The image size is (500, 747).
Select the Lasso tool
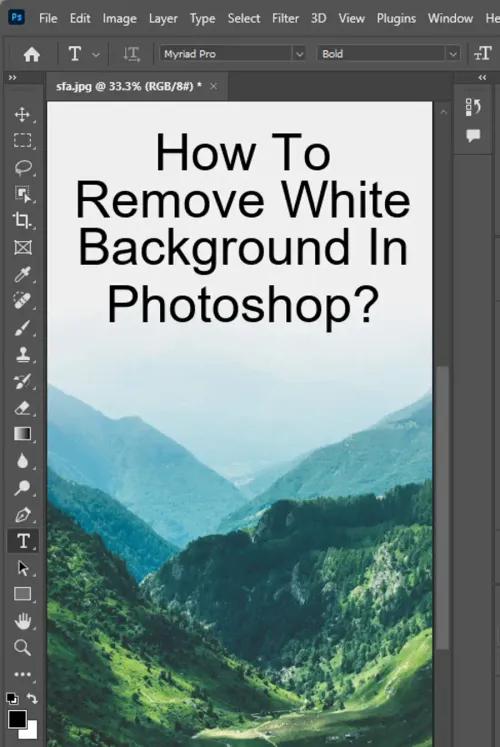tap(22, 168)
